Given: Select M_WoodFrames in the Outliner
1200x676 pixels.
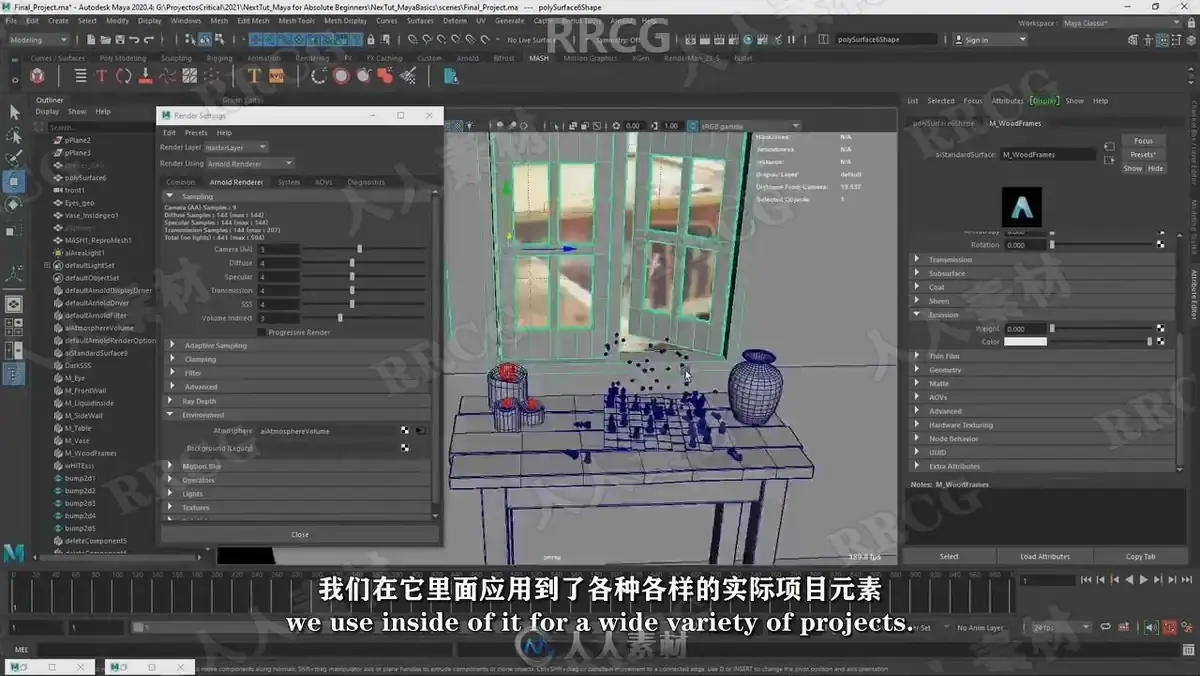Looking at the screenshot, I should click(90, 453).
